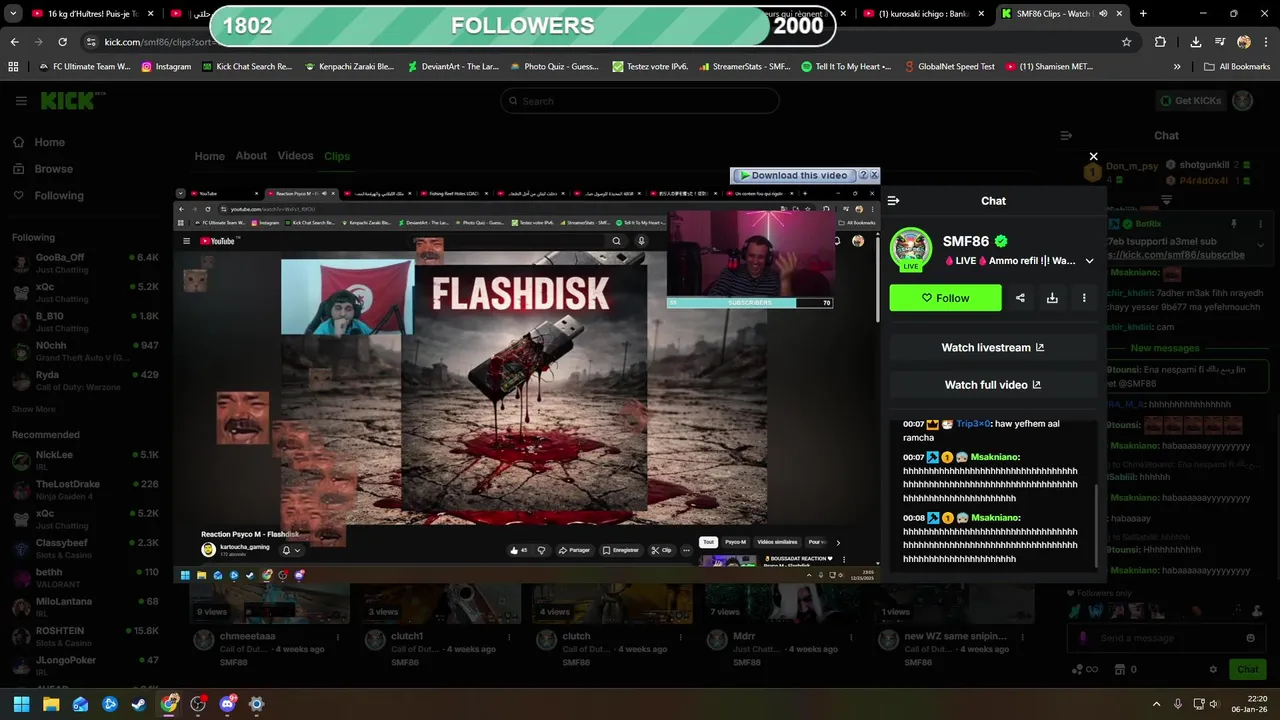The height and width of the screenshot is (720, 1280).
Task: Download the clip using download icon
Action: 1052,298
